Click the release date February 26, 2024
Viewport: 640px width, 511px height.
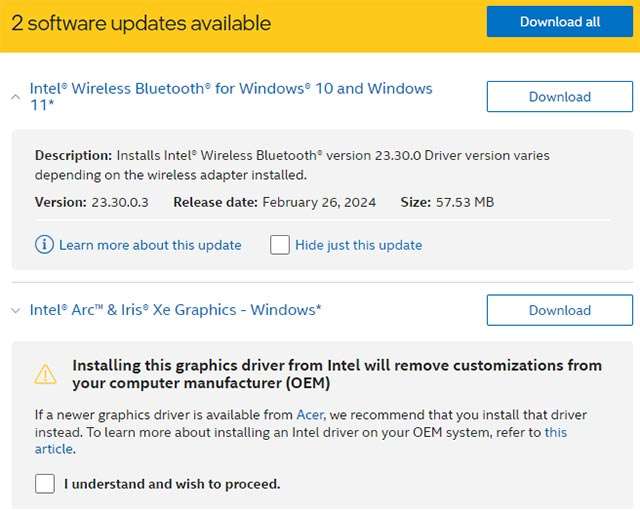click(319, 202)
